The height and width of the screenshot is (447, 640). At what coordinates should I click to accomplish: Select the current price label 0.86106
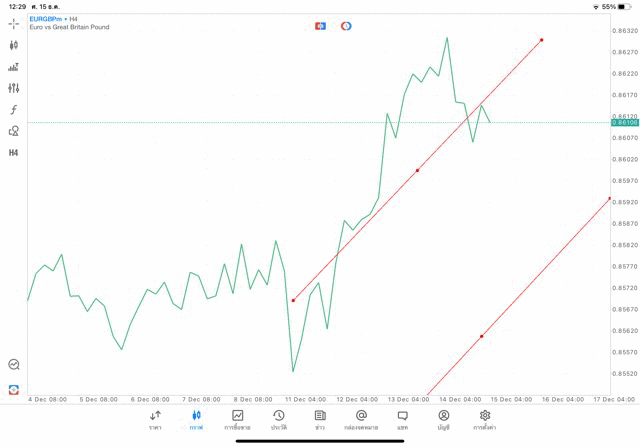(624, 122)
